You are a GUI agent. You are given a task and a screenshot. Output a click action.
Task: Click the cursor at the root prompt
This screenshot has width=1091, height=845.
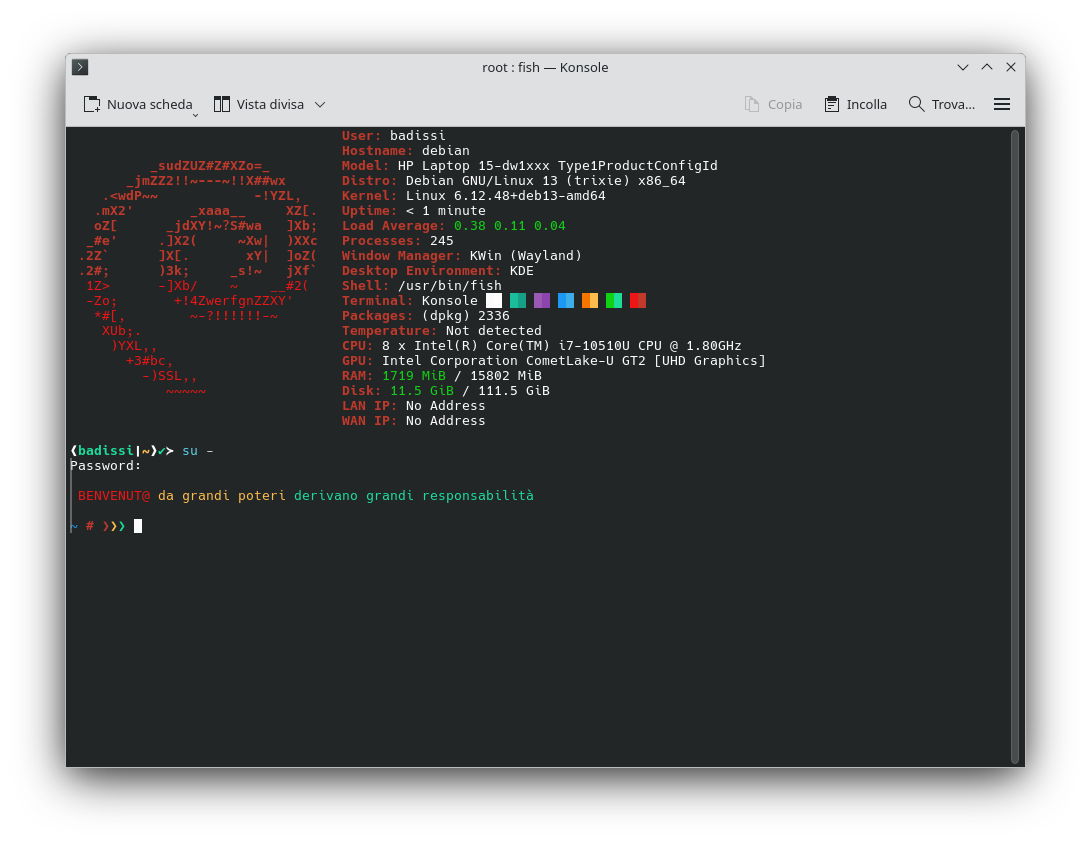pos(138,526)
